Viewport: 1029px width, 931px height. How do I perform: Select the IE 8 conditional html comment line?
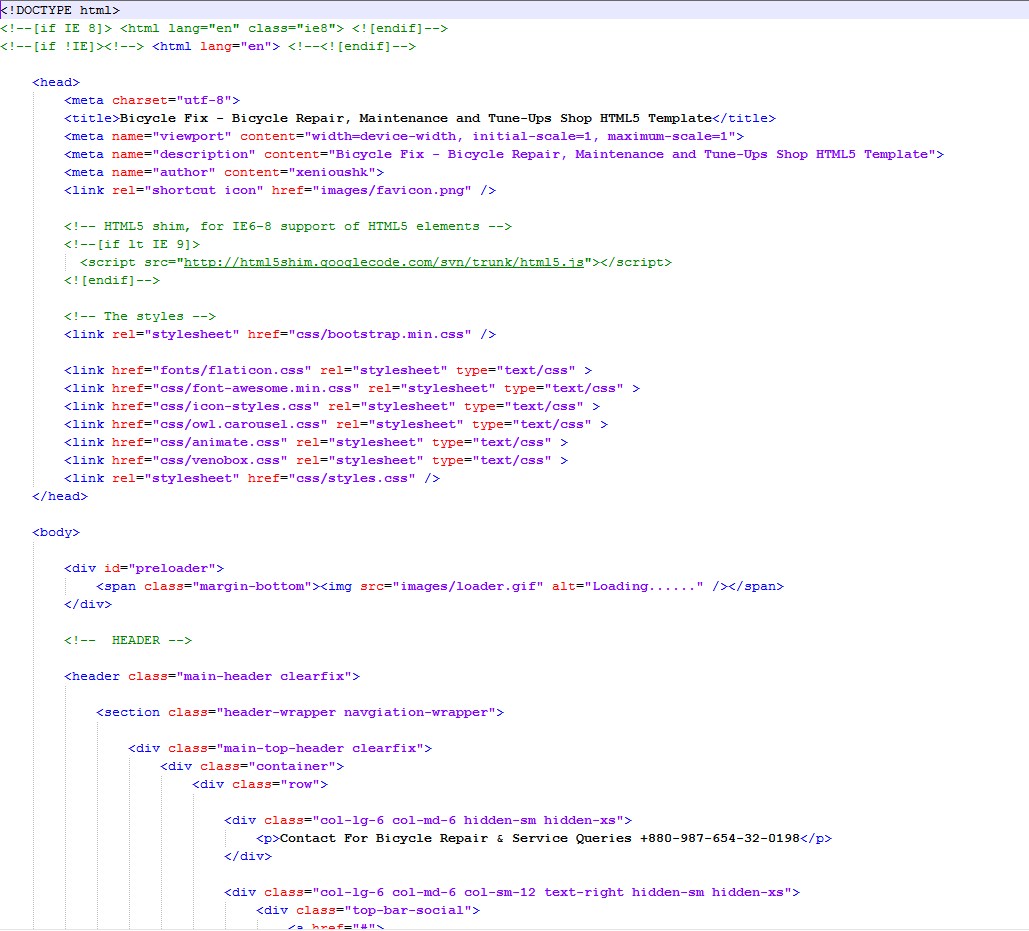click(x=224, y=28)
